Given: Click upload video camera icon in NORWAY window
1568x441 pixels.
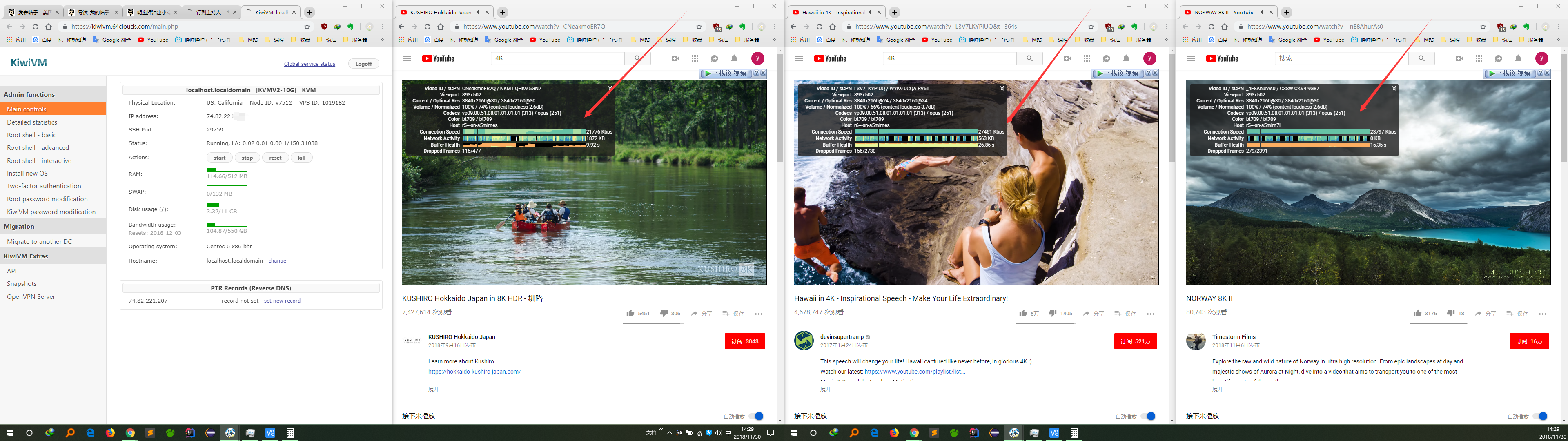Looking at the screenshot, I should point(1459,58).
